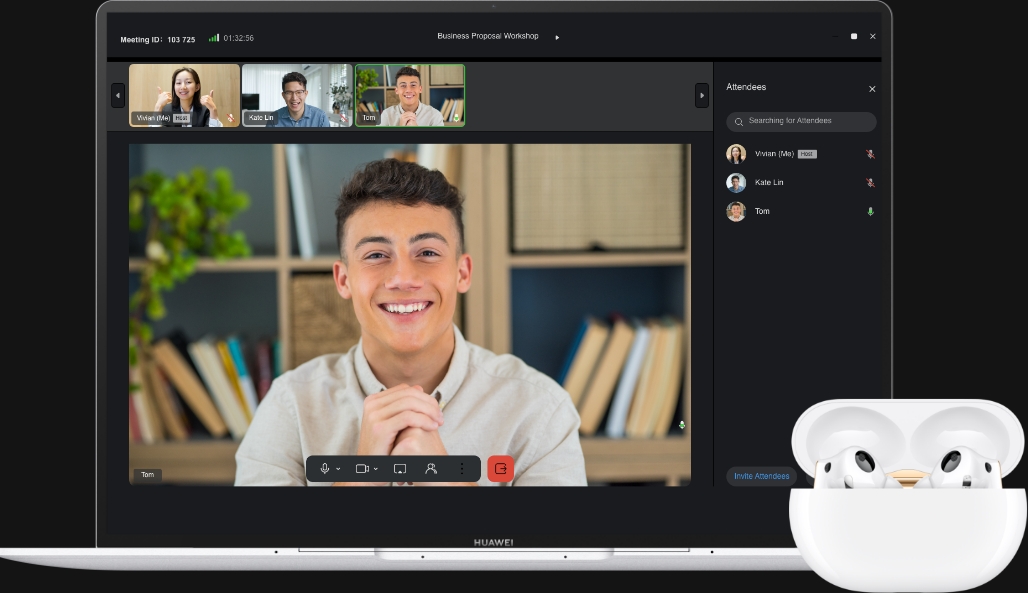Select Tom in the attendees list
This screenshot has width=1028, height=593.
coord(762,212)
